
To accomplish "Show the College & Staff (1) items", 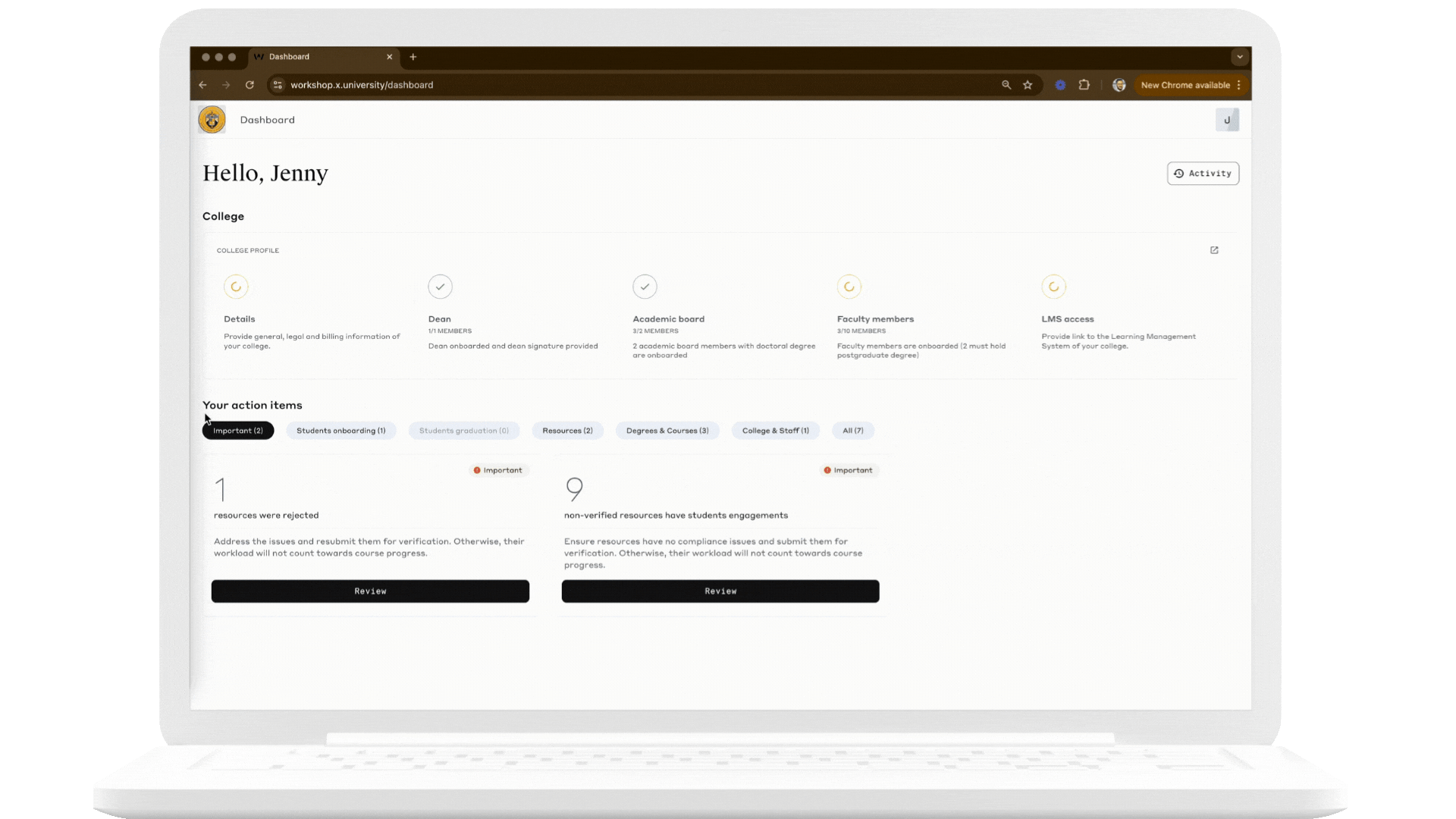I will (775, 431).
